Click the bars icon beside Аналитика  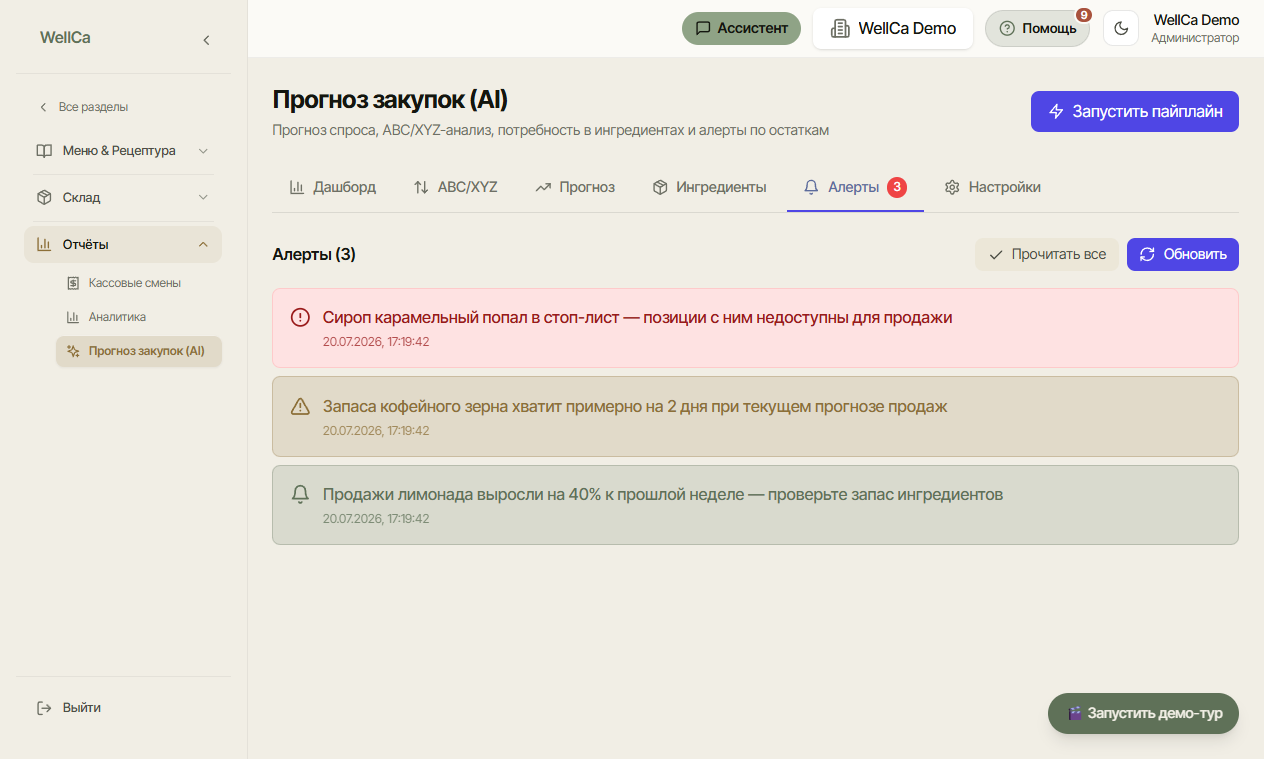pos(73,317)
